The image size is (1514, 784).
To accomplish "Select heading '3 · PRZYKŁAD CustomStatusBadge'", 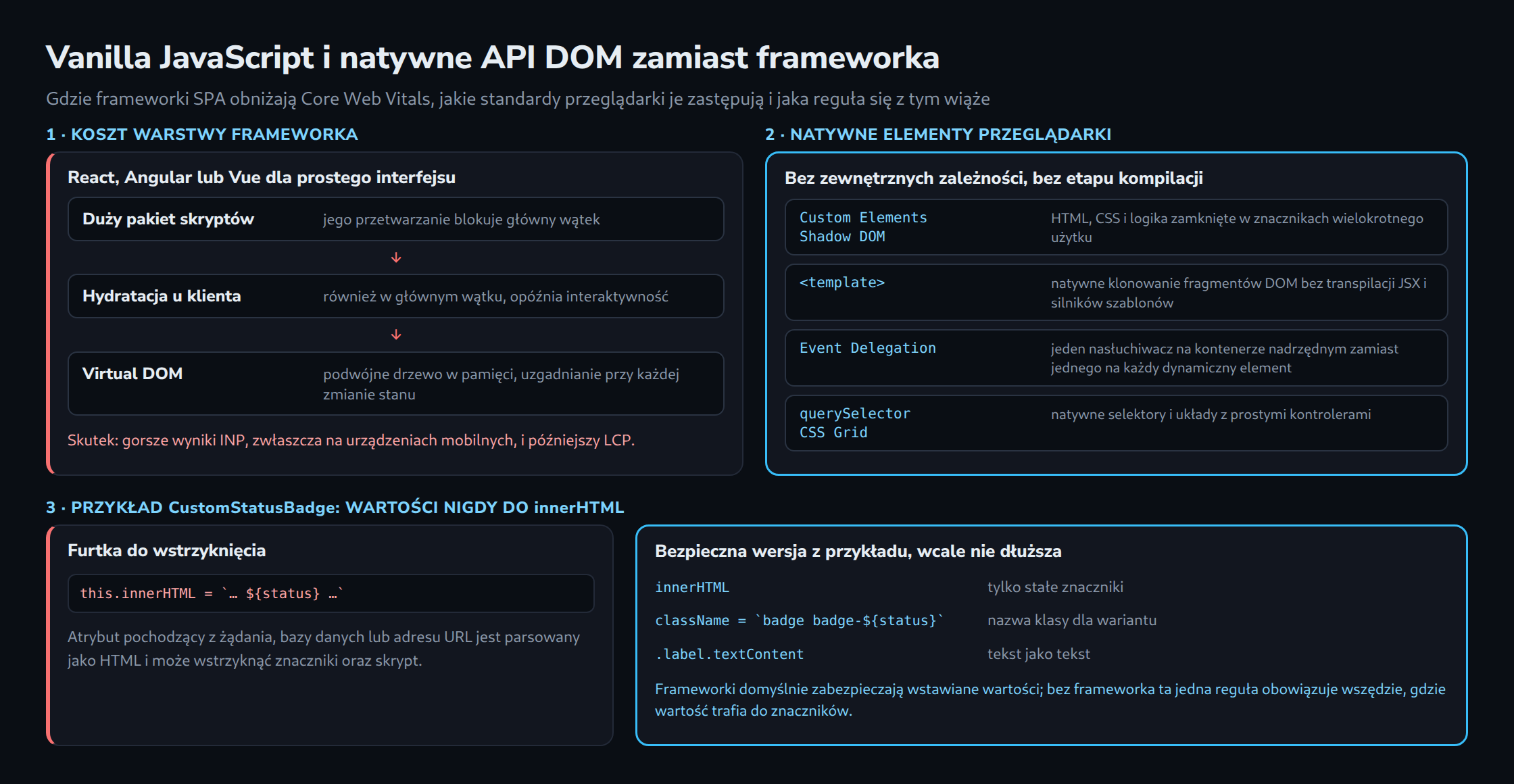I will pos(335,508).
